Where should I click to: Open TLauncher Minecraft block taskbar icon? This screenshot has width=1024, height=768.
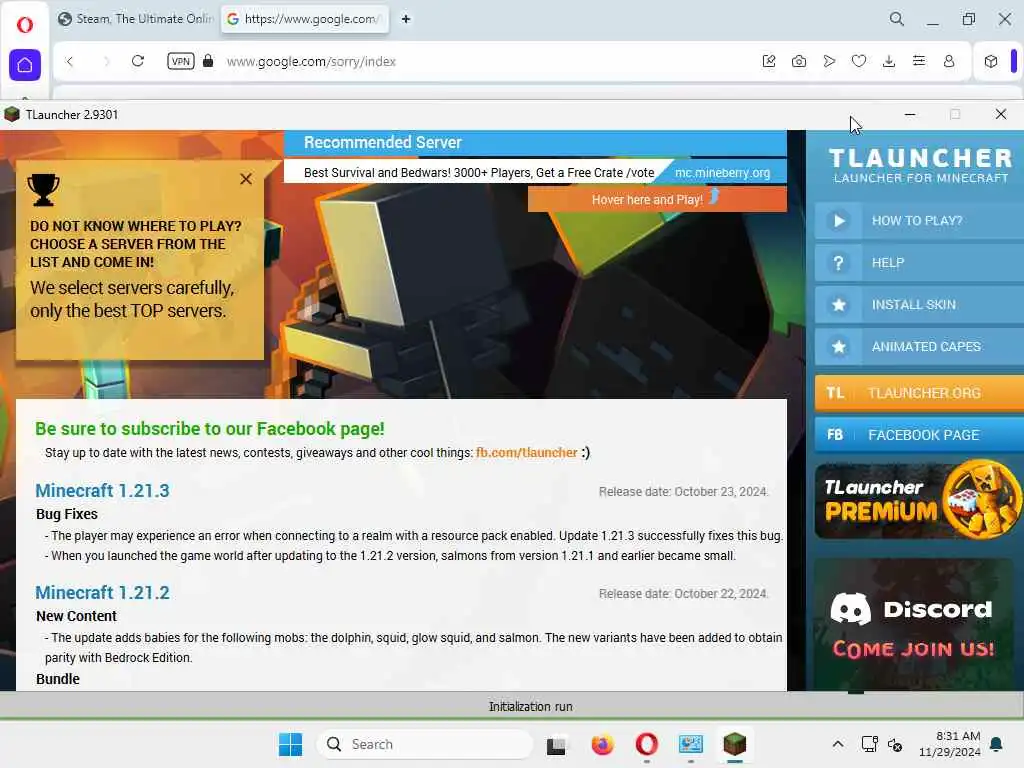click(735, 744)
